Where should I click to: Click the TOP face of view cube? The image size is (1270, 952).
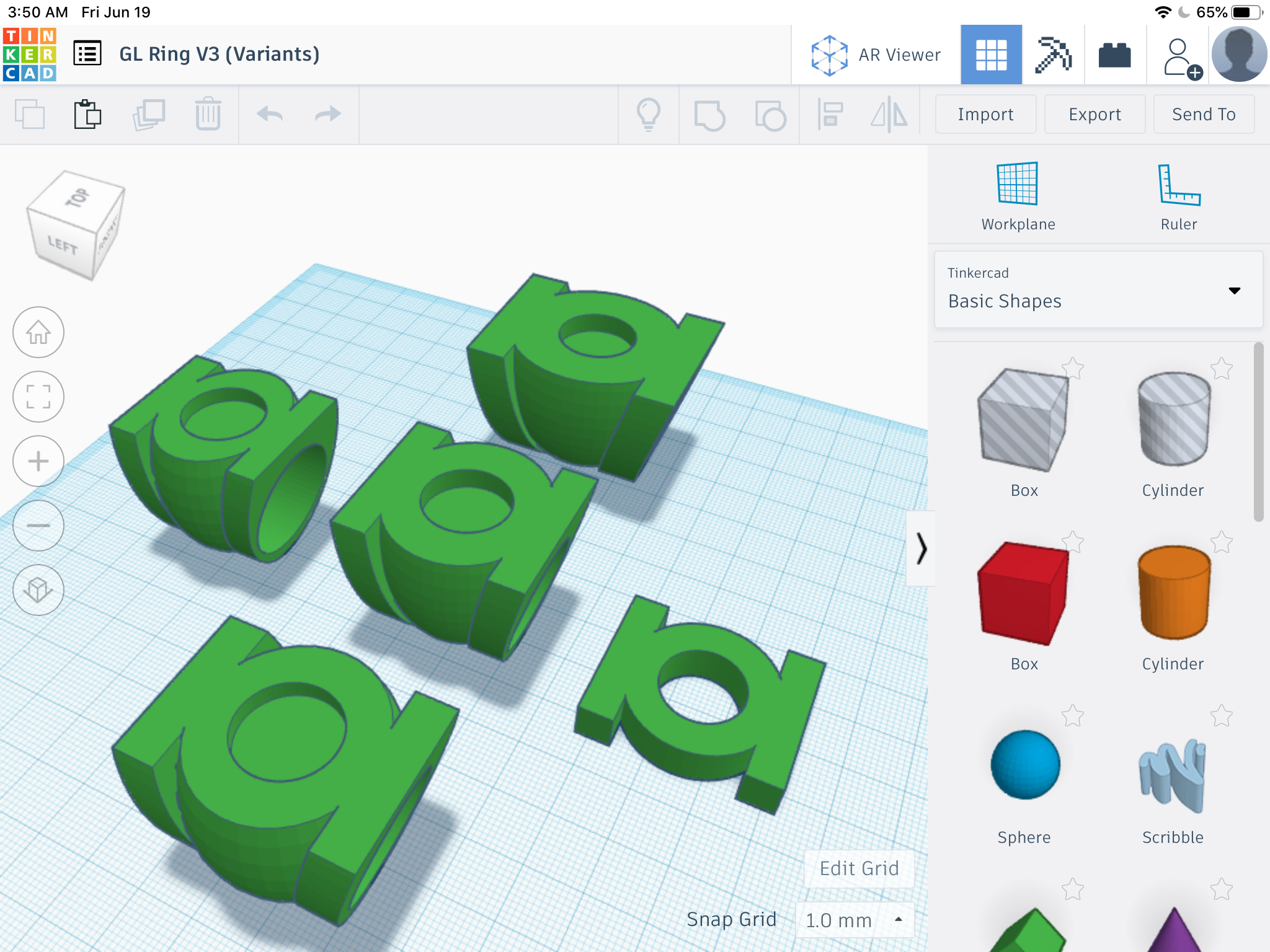pyautogui.click(x=78, y=198)
